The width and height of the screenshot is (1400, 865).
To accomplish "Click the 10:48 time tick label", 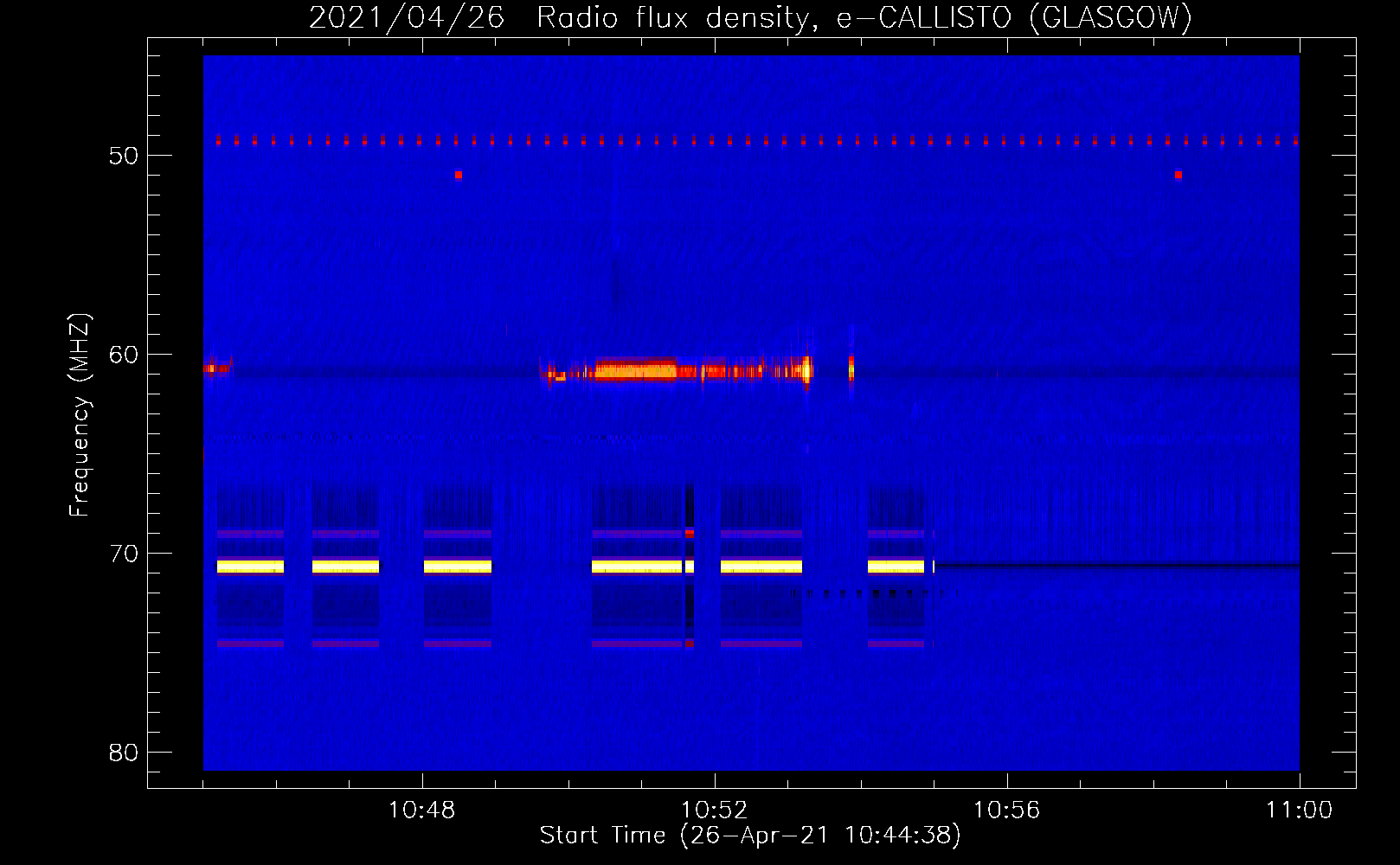I will [x=421, y=810].
